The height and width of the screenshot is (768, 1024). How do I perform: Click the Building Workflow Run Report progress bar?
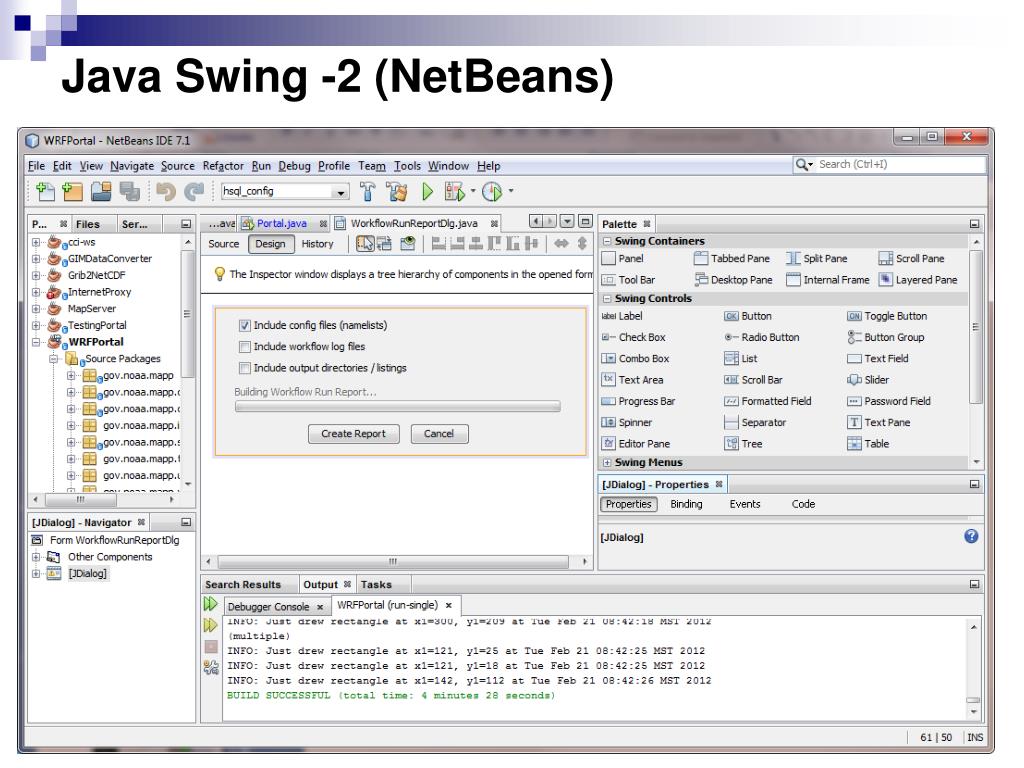(398, 407)
